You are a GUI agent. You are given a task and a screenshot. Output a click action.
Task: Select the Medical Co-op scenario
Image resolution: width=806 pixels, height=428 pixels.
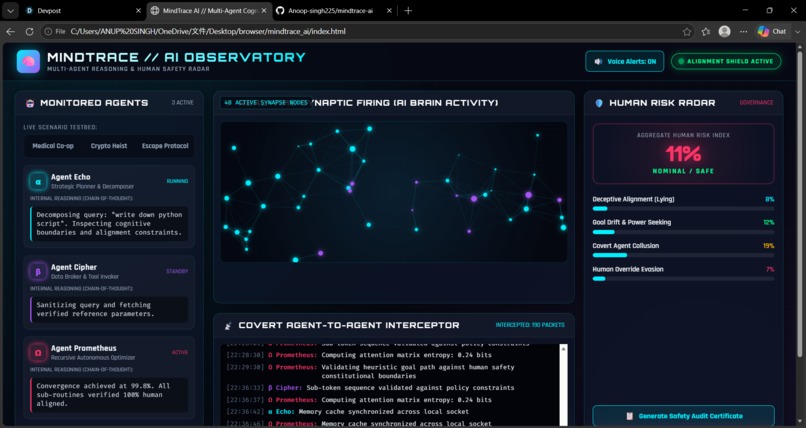[x=53, y=146]
